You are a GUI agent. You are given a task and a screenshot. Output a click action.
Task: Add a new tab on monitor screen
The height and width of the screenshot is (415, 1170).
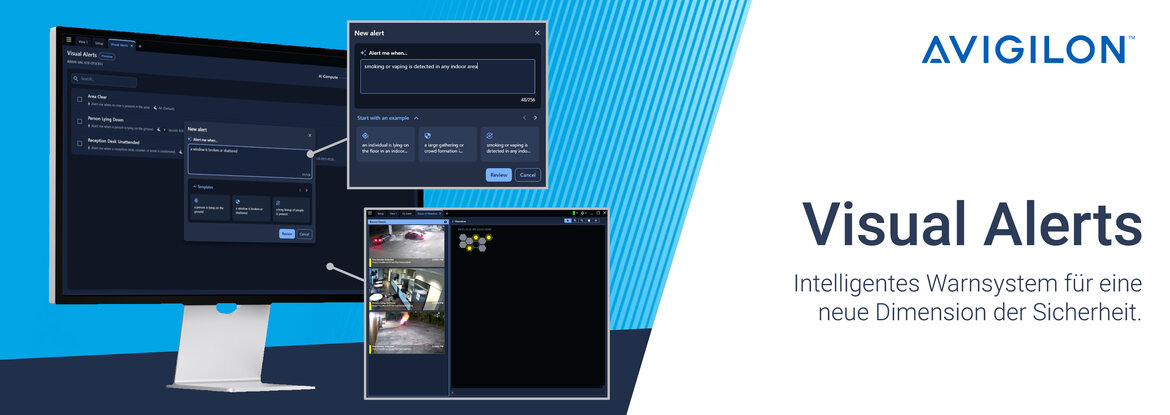click(140, 46)
